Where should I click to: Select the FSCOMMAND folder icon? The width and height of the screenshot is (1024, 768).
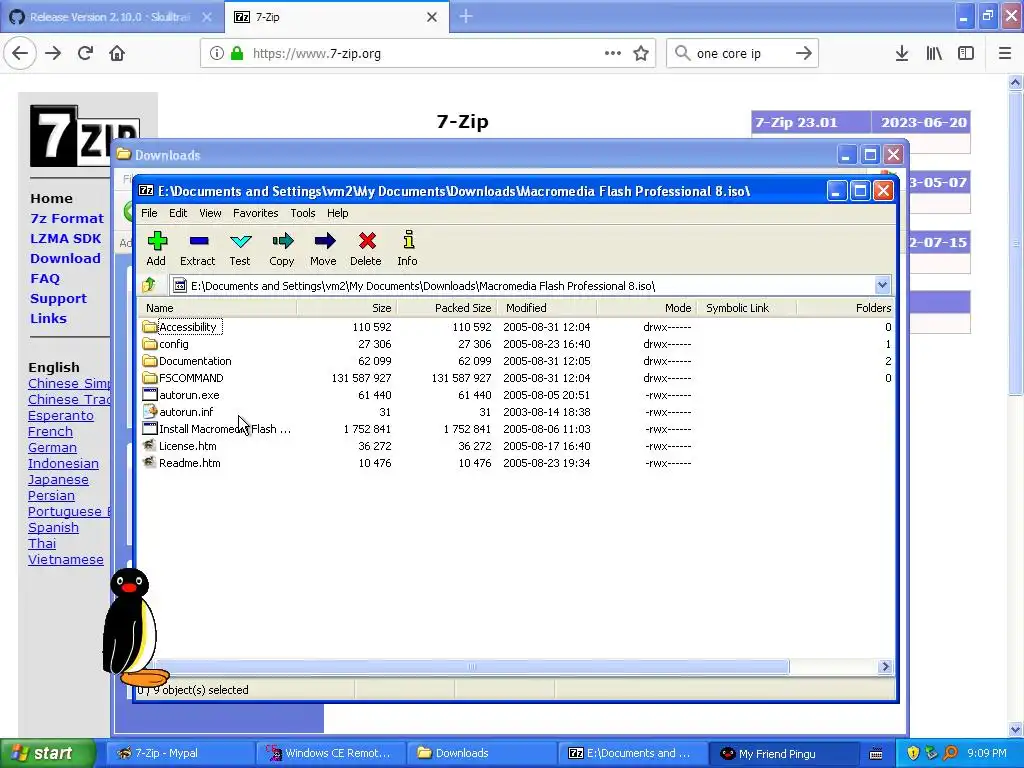(x=150, y=377)
